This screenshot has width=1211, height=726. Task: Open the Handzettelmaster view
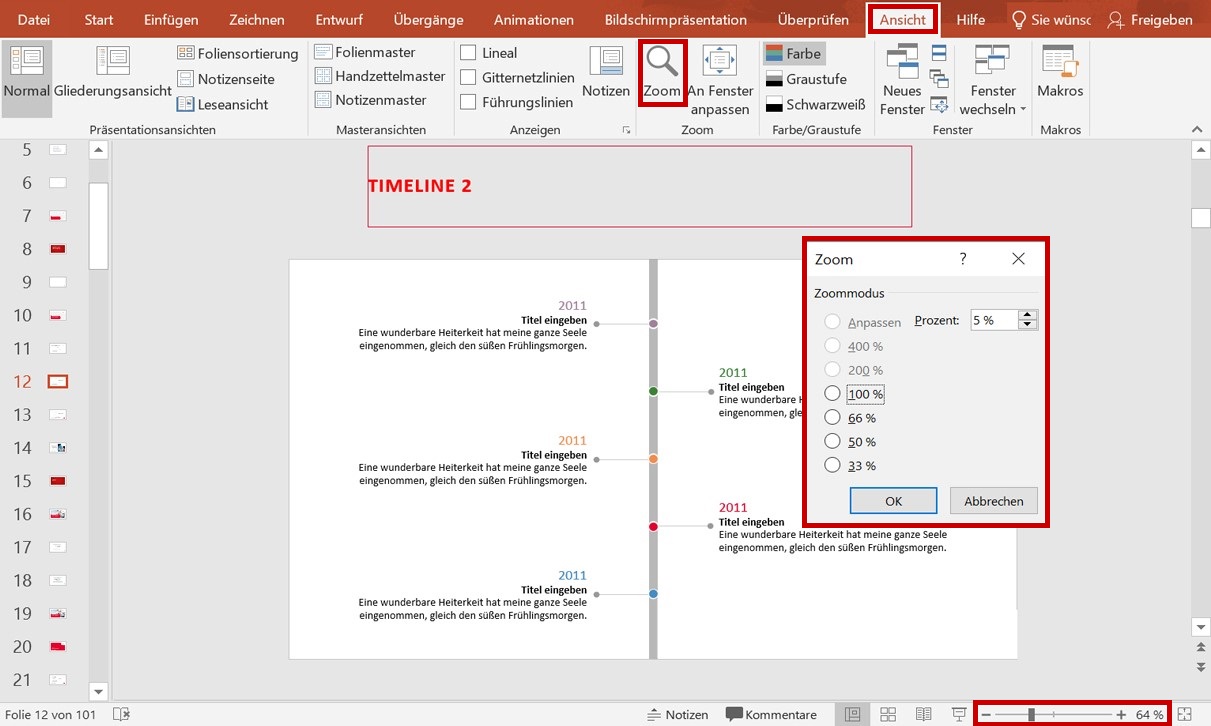[380, 76]
